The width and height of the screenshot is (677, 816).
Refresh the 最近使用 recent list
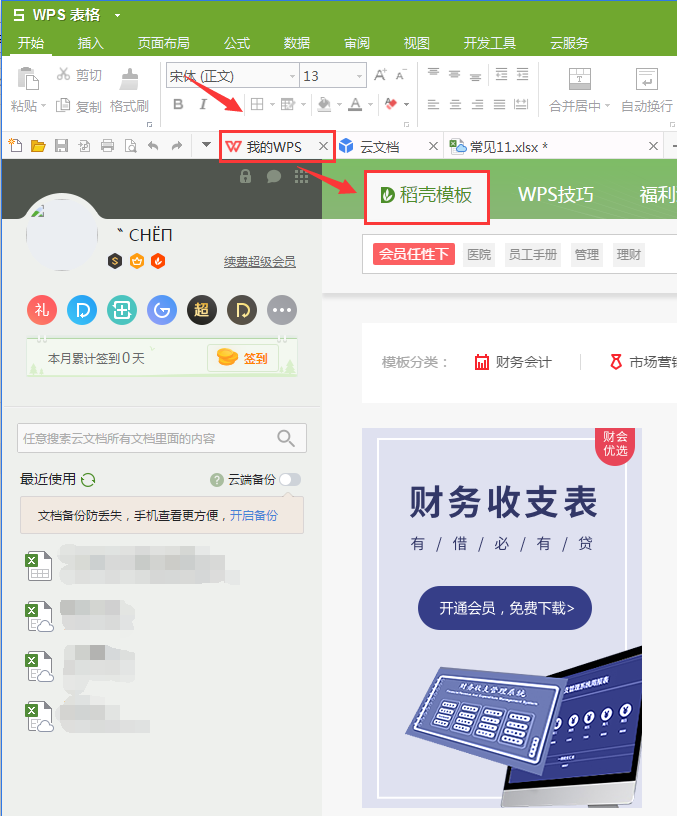(88, 480)
